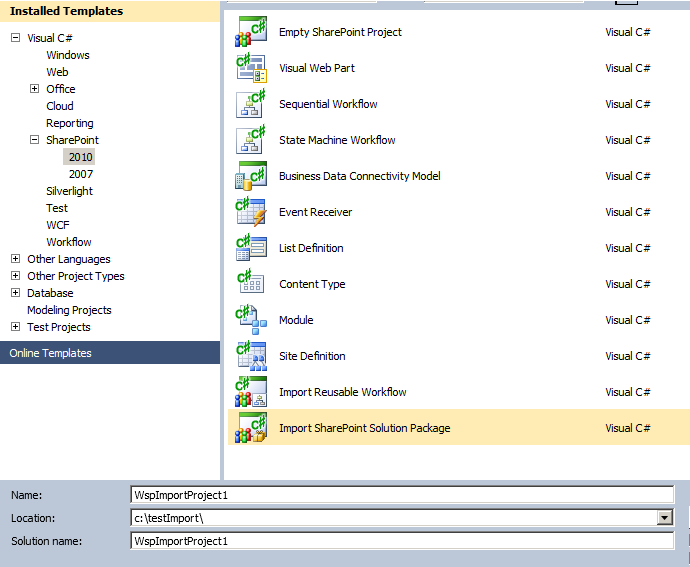Image resolution: width=690 pixels, height=567 pixels.
Task: Click the Solution name text field
Action: 402,541
